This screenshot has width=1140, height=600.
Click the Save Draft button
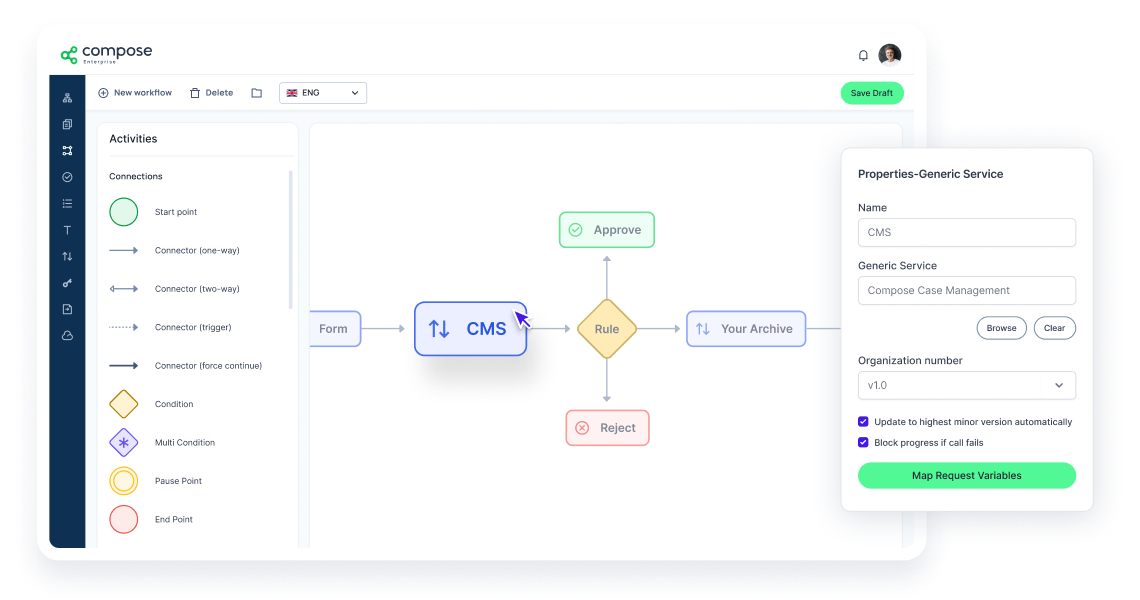tap(872, 93)
